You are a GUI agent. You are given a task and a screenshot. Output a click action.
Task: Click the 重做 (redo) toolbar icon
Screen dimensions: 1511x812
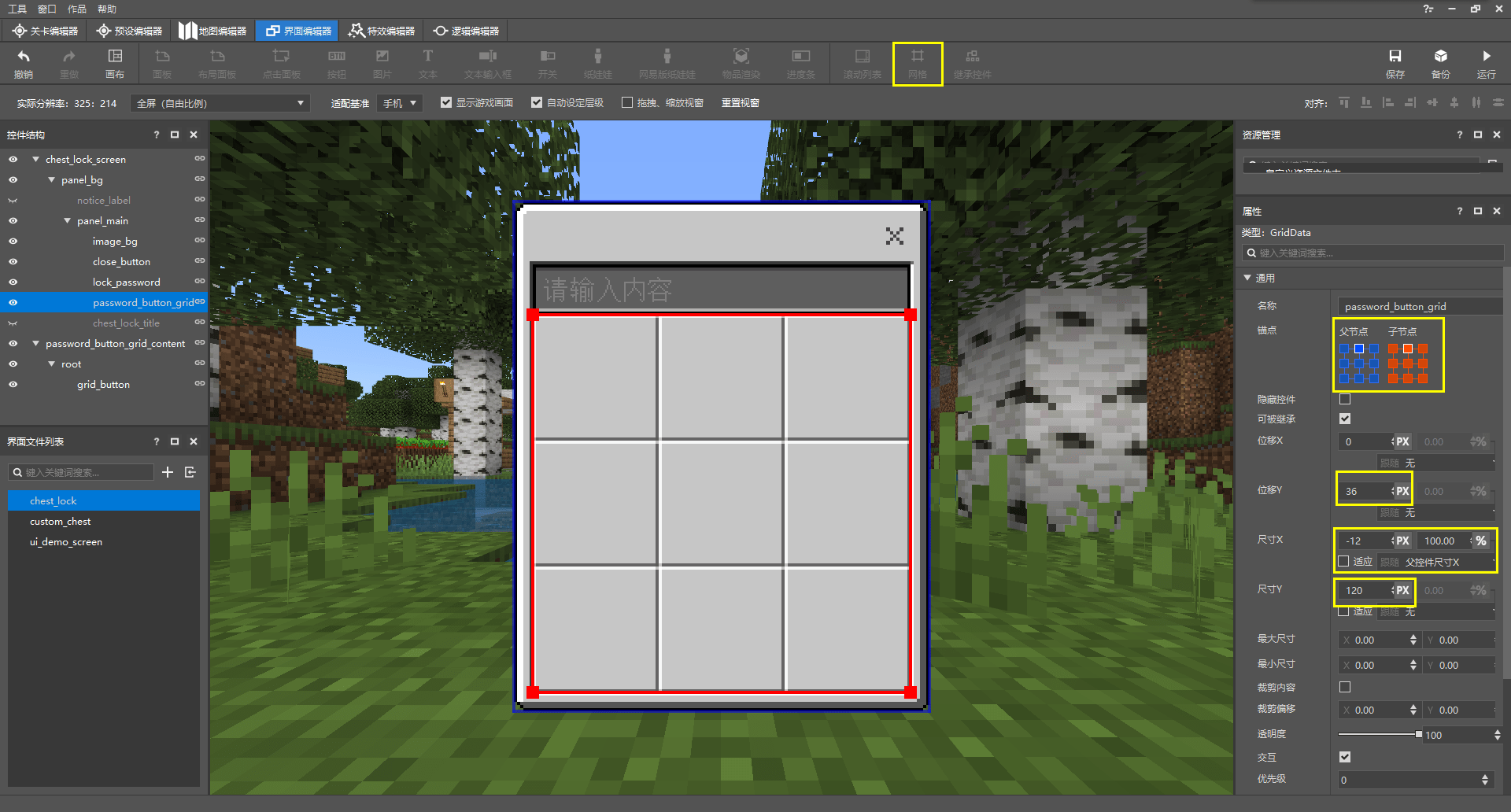click(69, 63)
